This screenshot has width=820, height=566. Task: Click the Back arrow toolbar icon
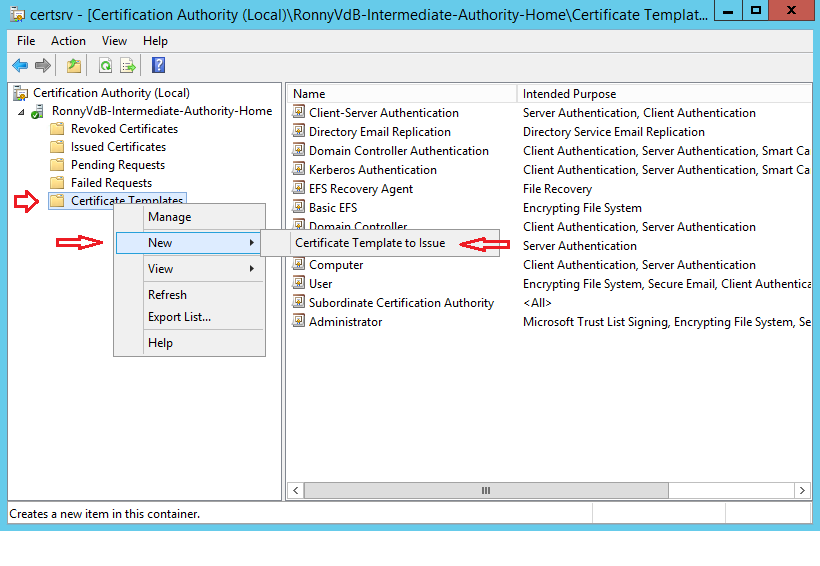coord(20,66)
